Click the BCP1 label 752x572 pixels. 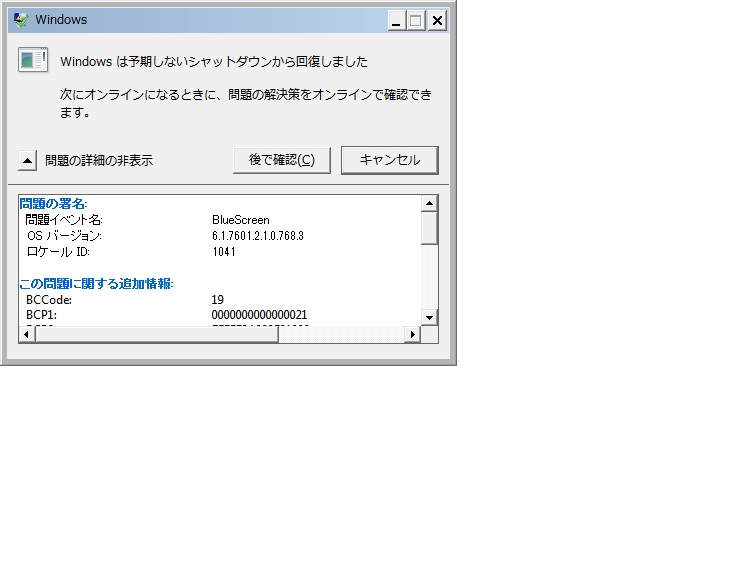point(41,315)
